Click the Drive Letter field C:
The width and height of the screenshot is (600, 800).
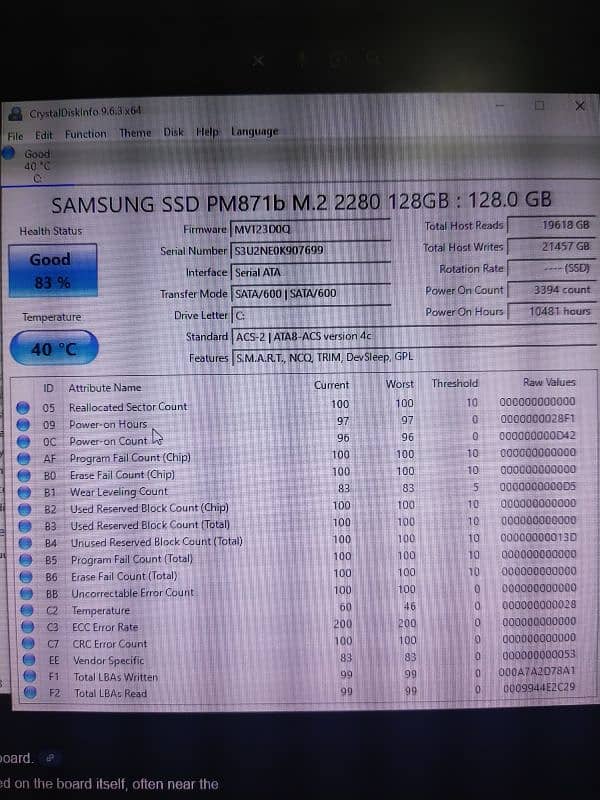coord(311,315)
